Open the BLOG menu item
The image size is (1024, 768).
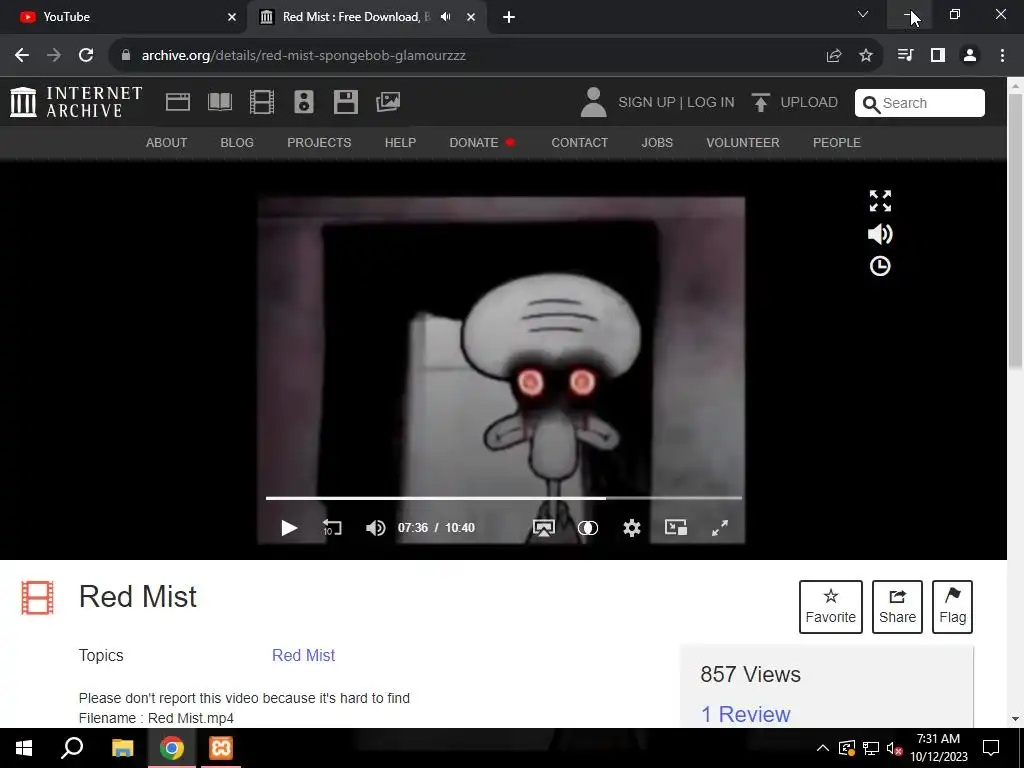237,142
